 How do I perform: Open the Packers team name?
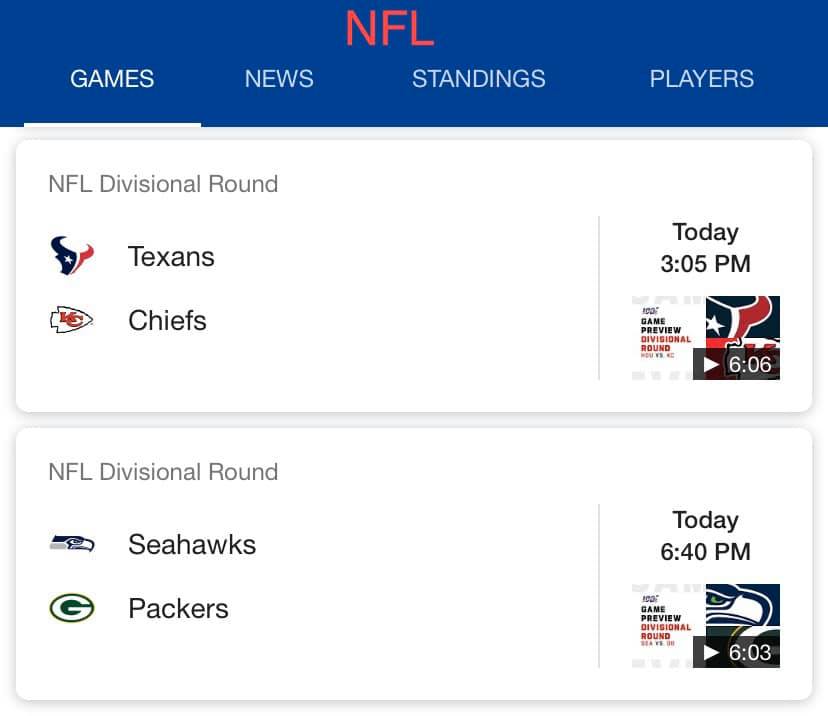click(x=178, y=608)
